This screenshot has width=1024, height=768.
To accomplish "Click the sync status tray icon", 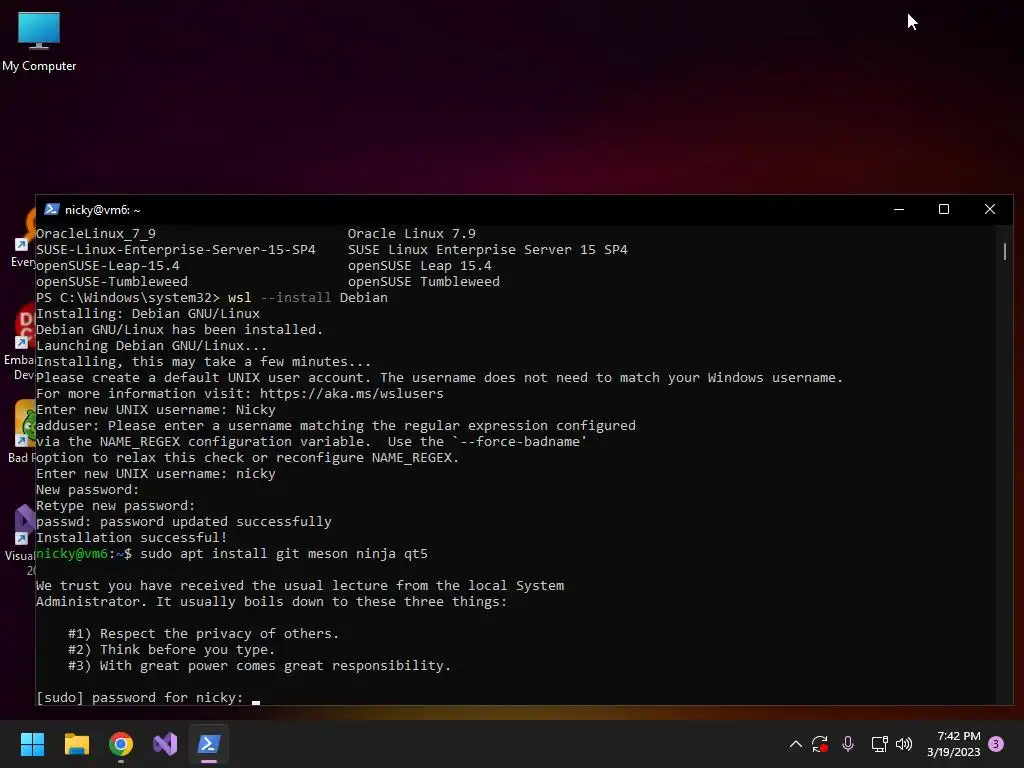I will (x=820, y=744).
